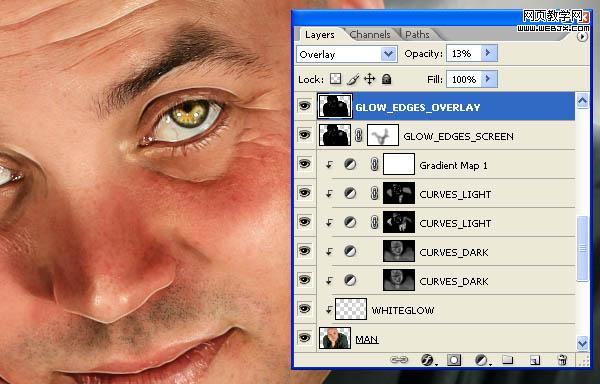Select GLOW_EDGES_SCREEN layer thumbnail
The height and width of the screenshot is (384, 600).
pyautogui.click(x=334, y=135)
